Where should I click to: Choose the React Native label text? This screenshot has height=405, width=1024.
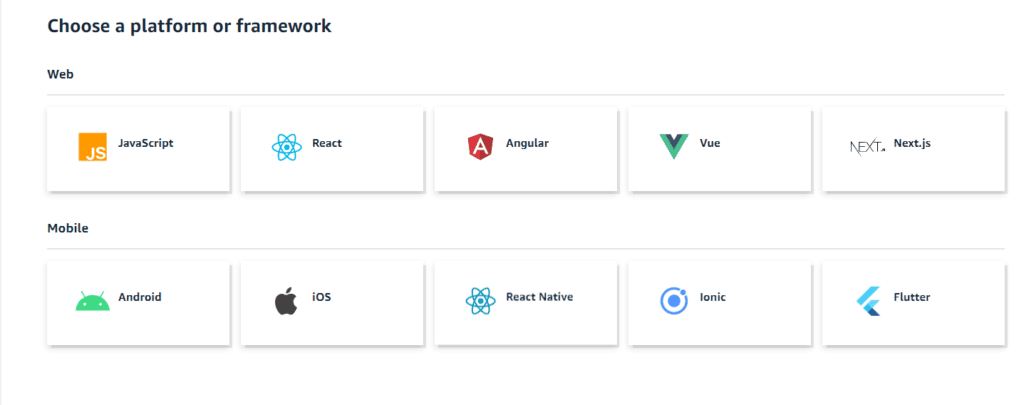[539, 297]
